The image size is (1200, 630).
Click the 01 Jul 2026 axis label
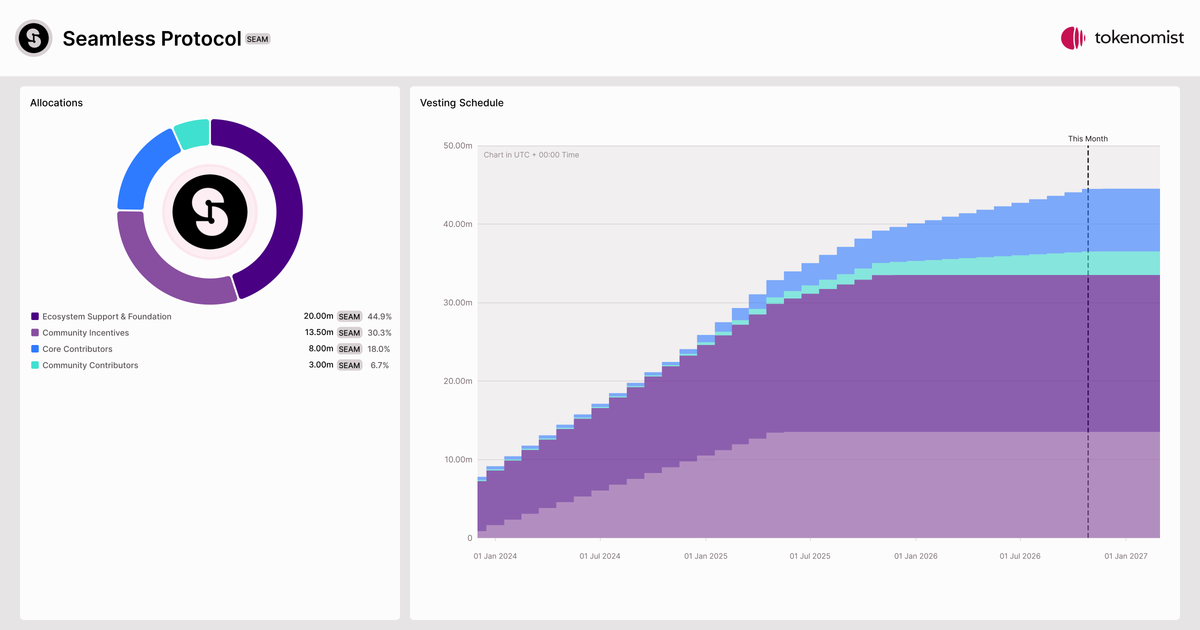(x=1020, y=555)
